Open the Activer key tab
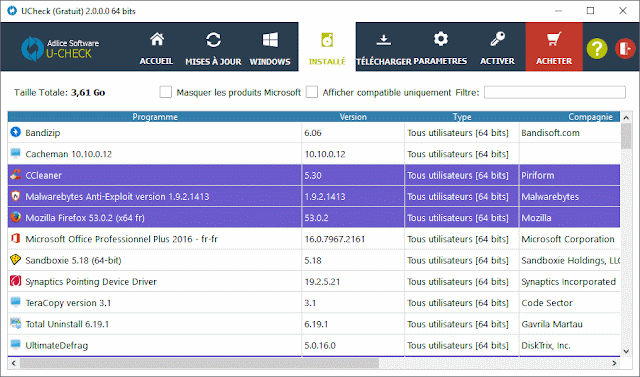The width and height of the screenshot is (640, 377). [x=497, y=48]
